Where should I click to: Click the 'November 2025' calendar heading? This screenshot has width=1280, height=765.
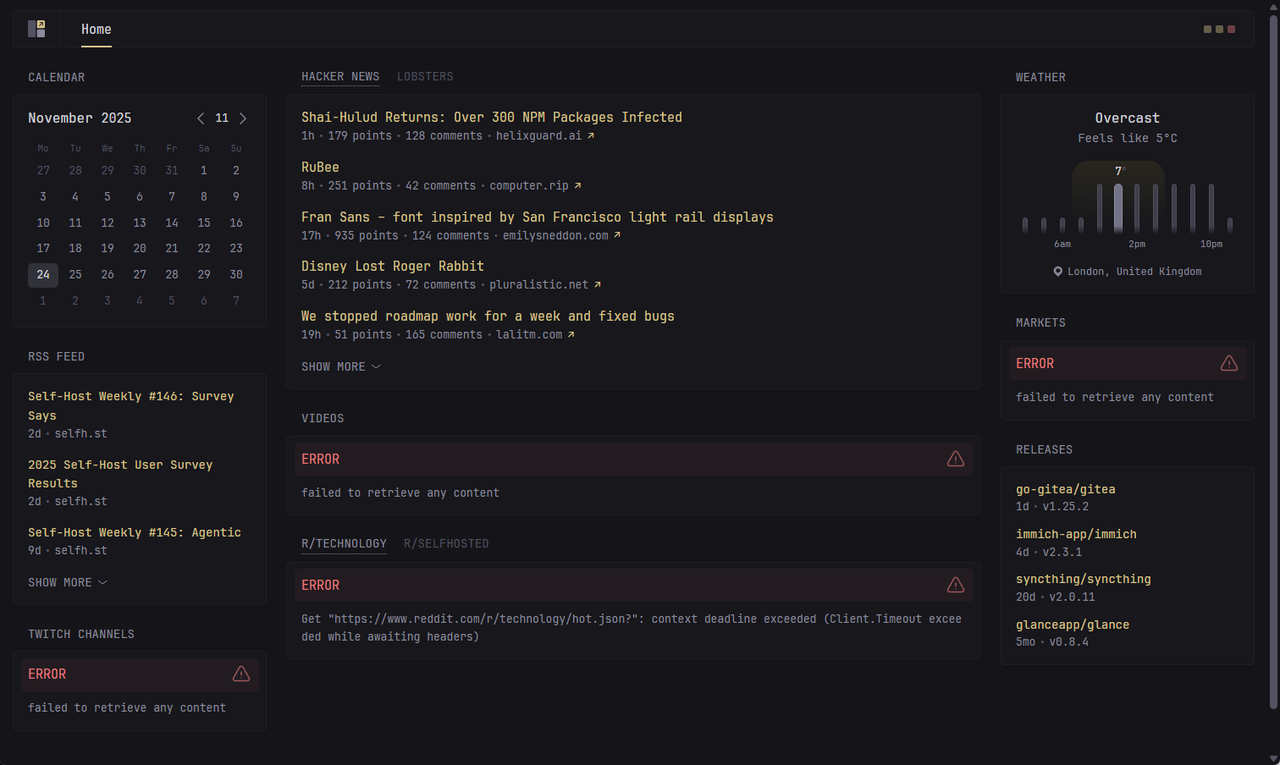(80, 118)
